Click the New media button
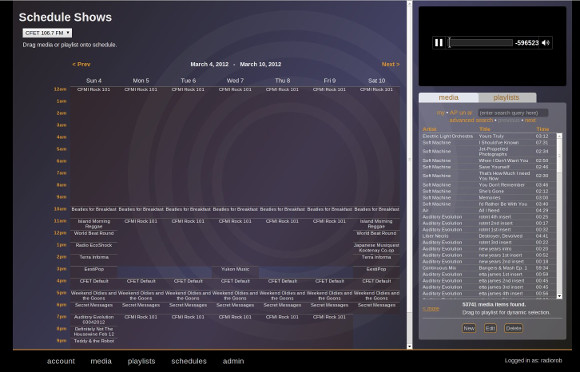The height and width of the screenshot is (372, 580). tap(469, 328)
